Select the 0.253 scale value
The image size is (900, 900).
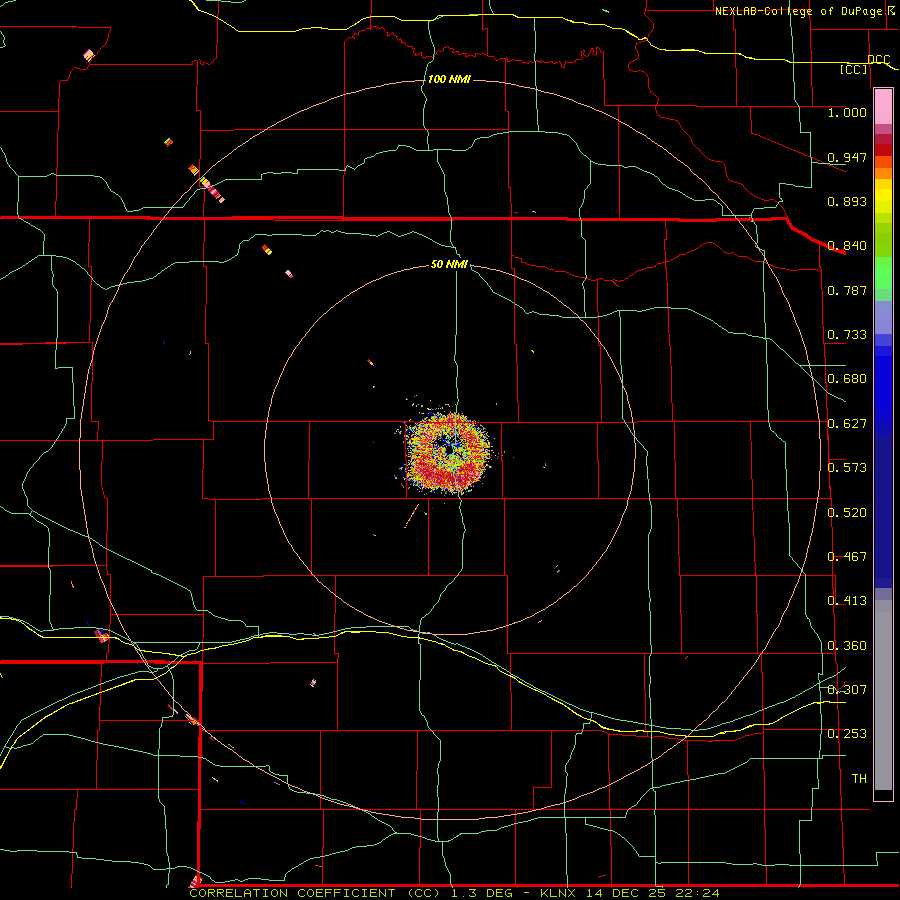click(x=847, y=734)
